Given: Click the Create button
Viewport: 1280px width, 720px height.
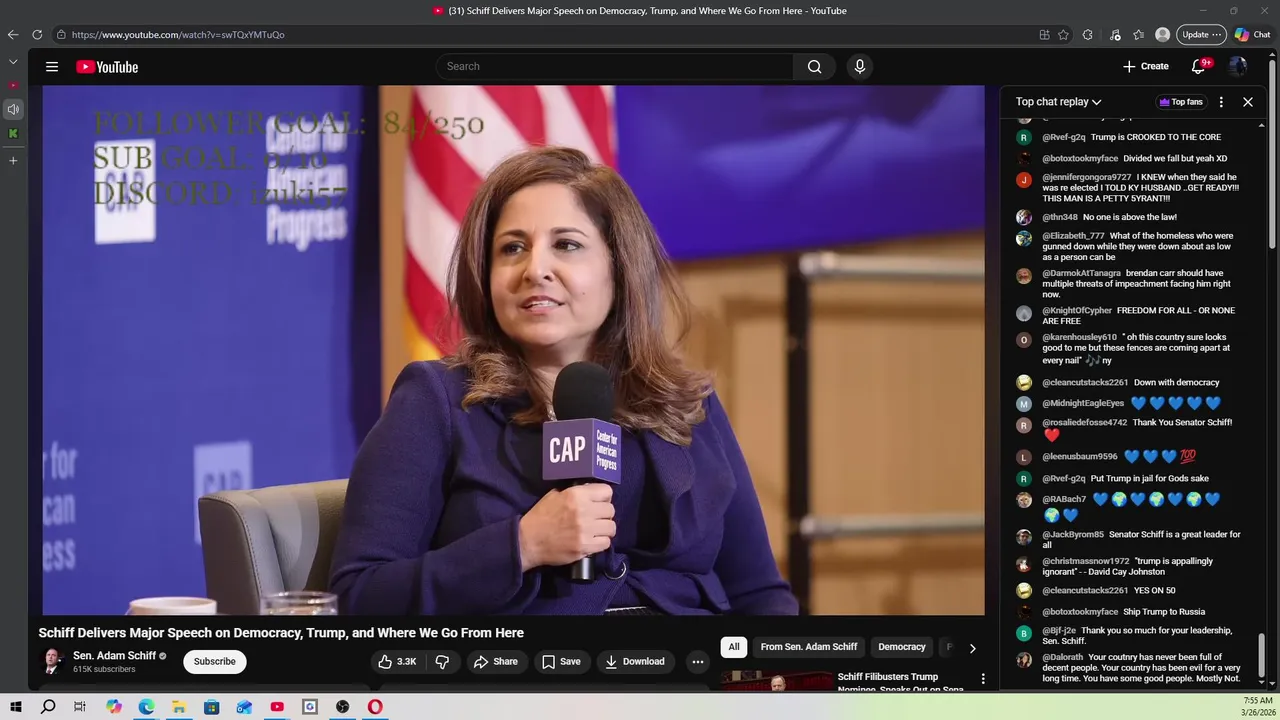Looking at the screenshot, I should pos(1146,67).
